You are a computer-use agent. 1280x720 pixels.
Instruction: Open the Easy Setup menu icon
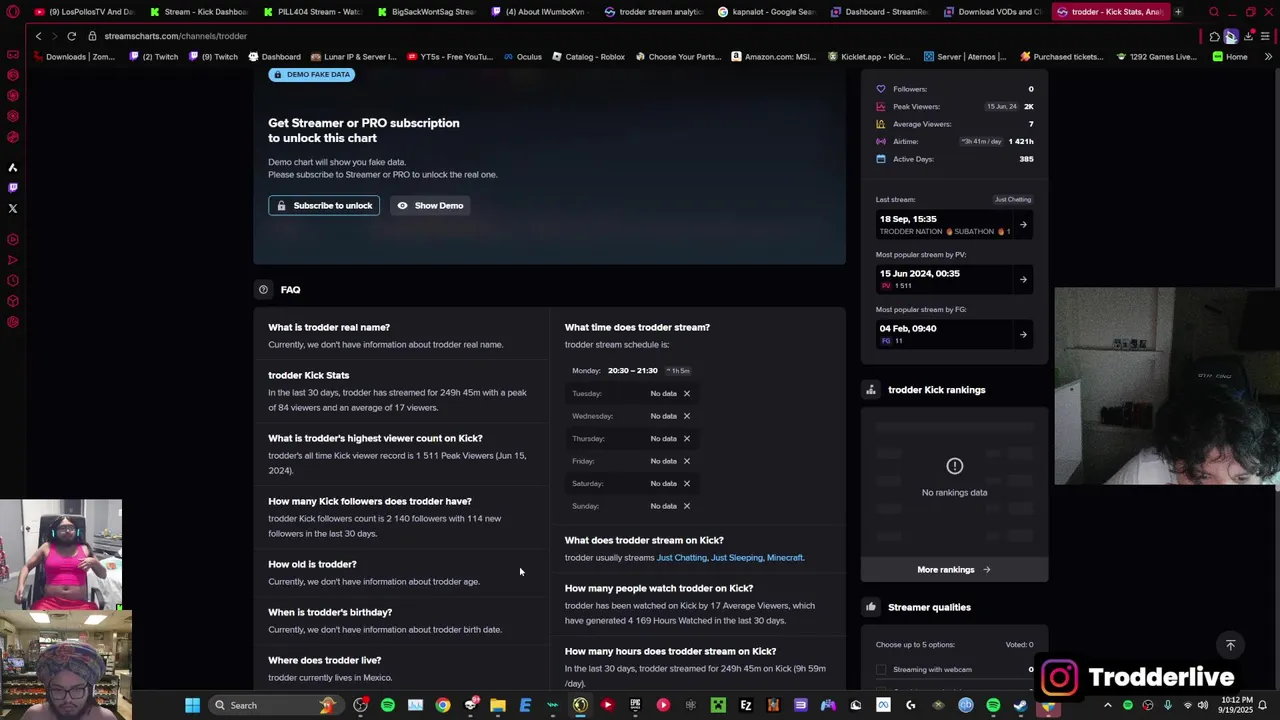(x=1265, y=36)
